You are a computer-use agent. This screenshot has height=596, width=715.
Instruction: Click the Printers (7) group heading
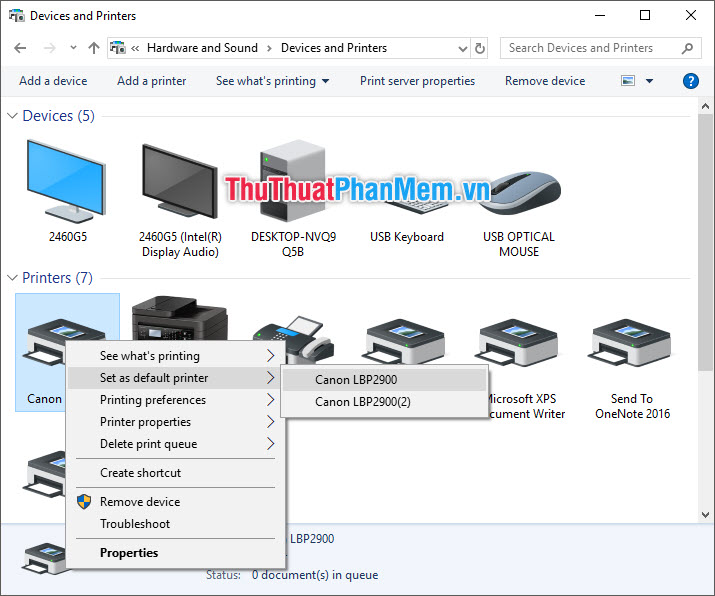click(x=57, y=278)
